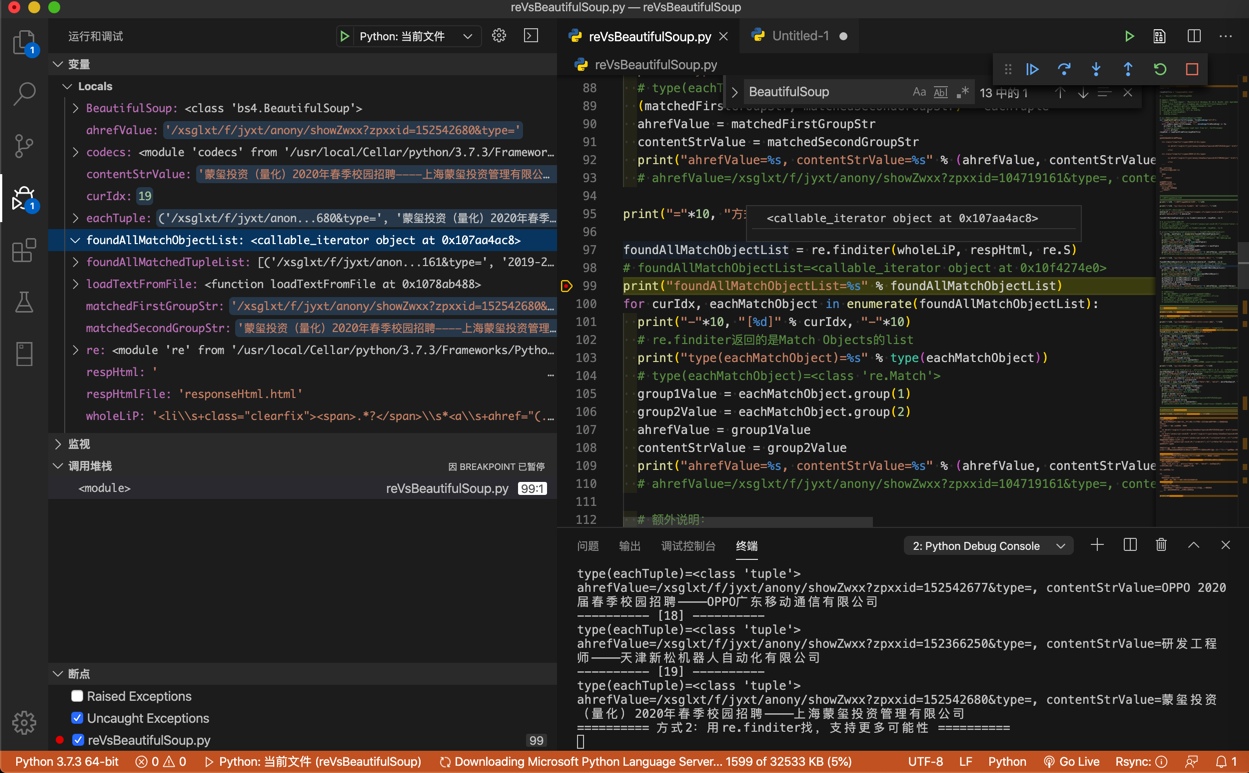The image size is (1249, 773).
Task: Open the Extensions view
Action: tap(24, 250)
